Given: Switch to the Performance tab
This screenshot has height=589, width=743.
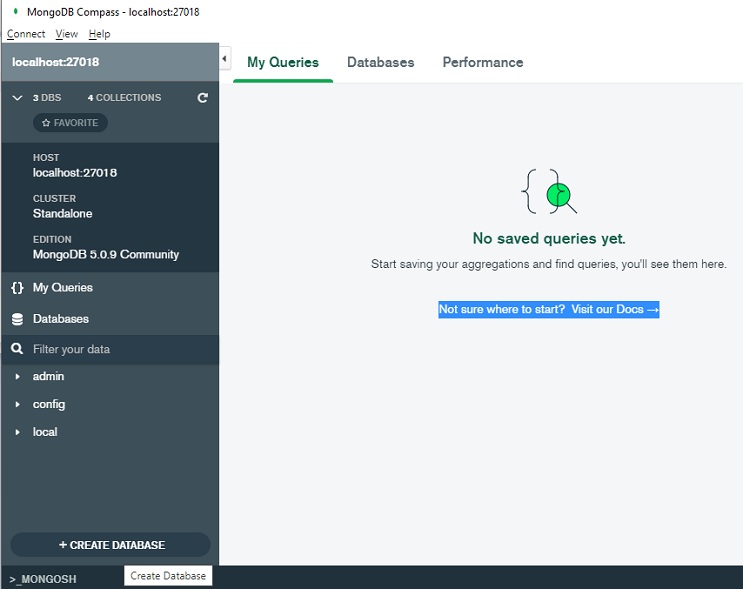Looking at the screenshot, I should tap(482, 62).
